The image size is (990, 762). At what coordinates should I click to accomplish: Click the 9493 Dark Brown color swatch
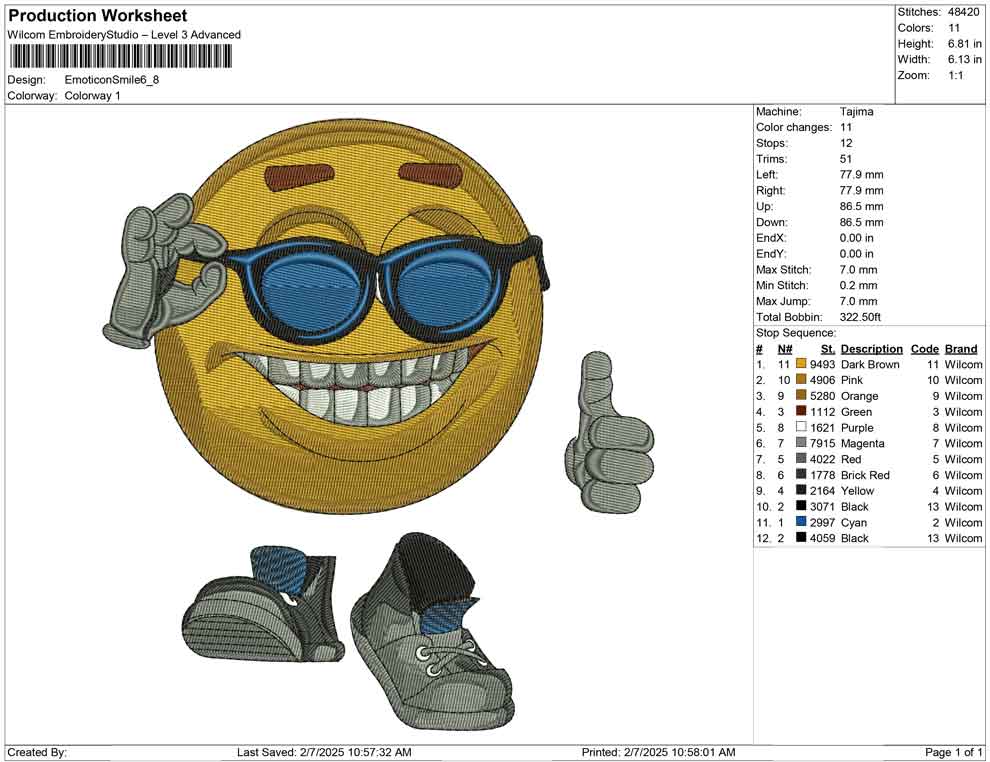click(x=801, y=364)
